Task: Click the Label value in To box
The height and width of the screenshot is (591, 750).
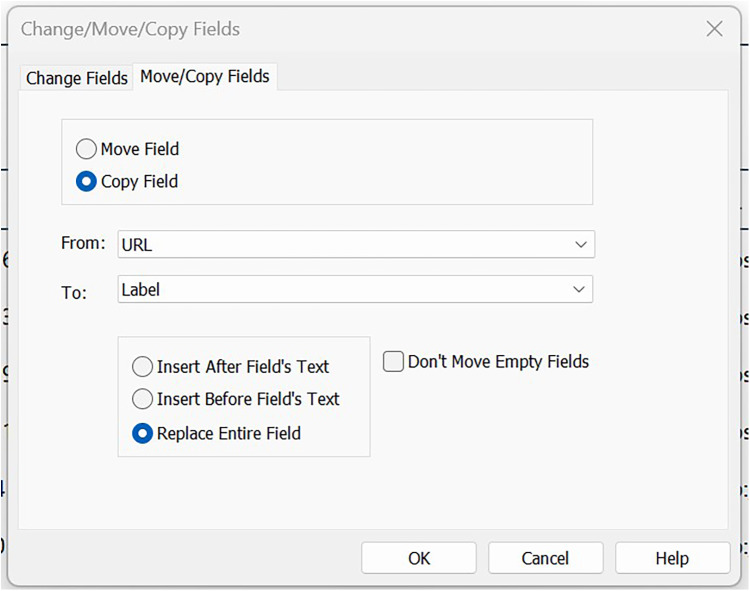Action: 141,290
